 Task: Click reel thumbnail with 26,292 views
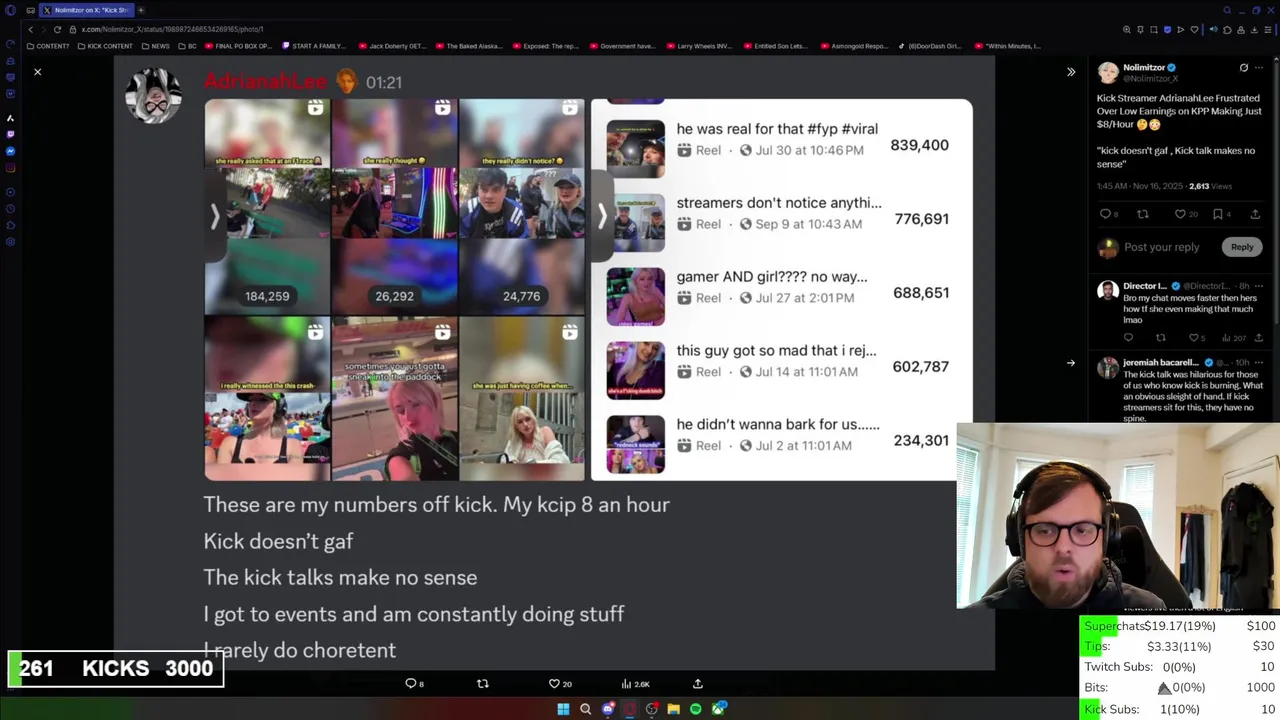point(394,206)
